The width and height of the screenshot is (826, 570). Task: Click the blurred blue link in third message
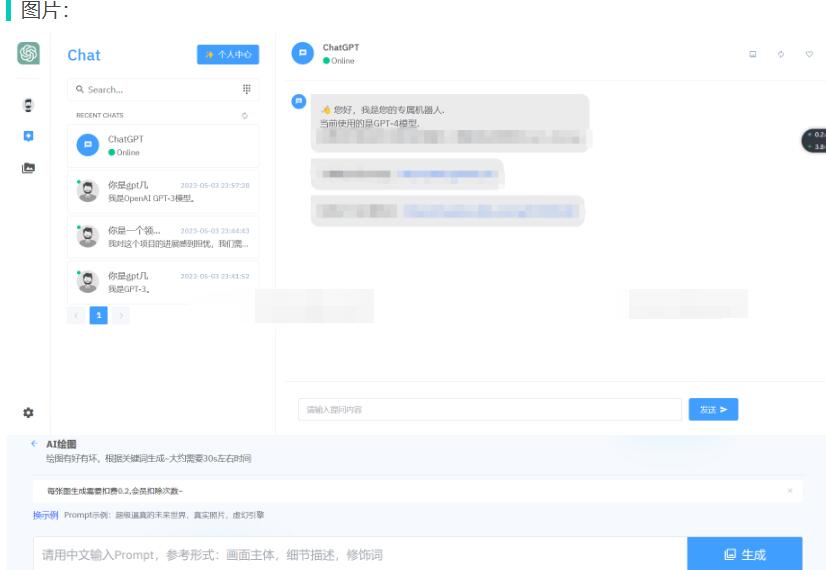[490, 211]
